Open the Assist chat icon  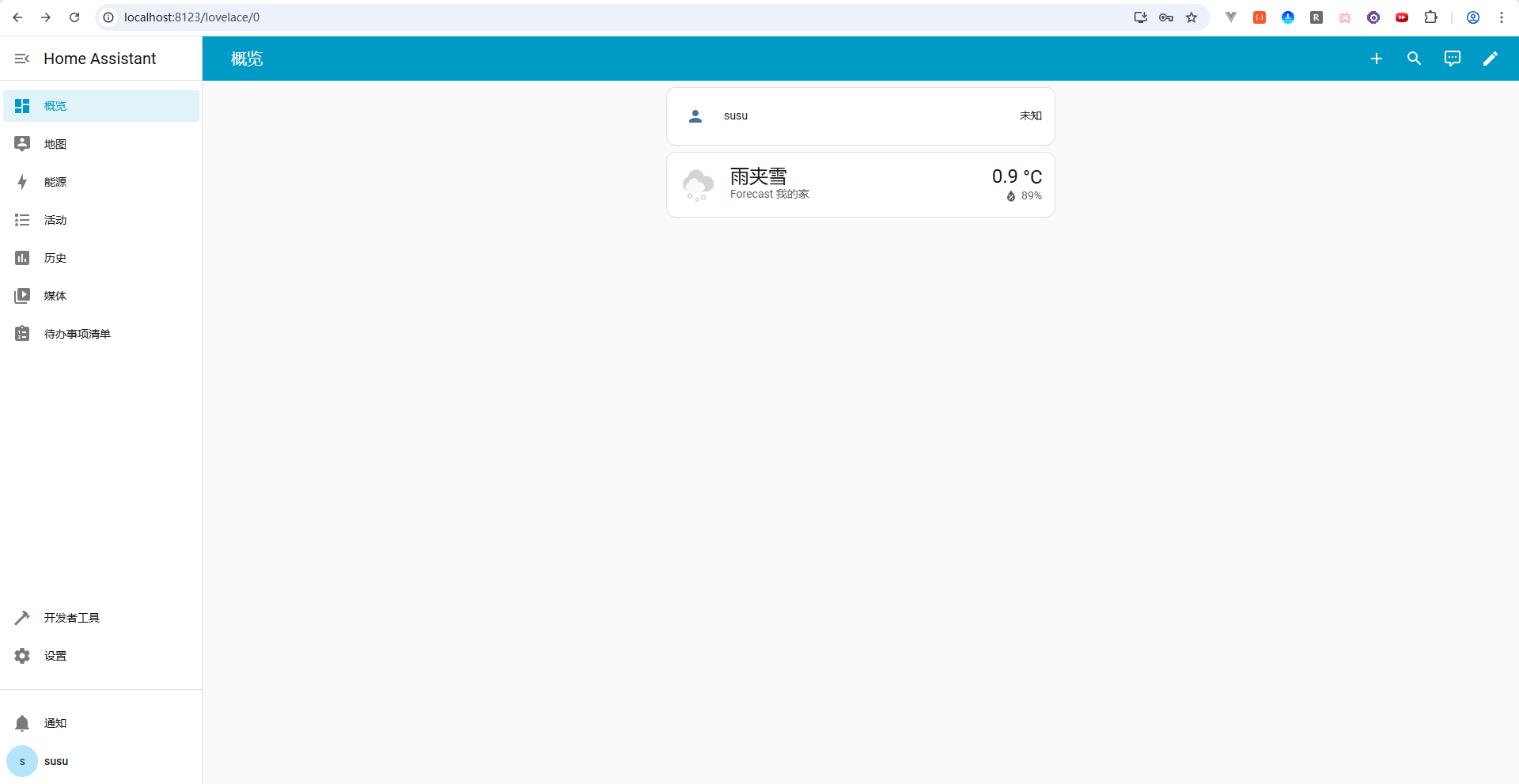coord(1452,59)
